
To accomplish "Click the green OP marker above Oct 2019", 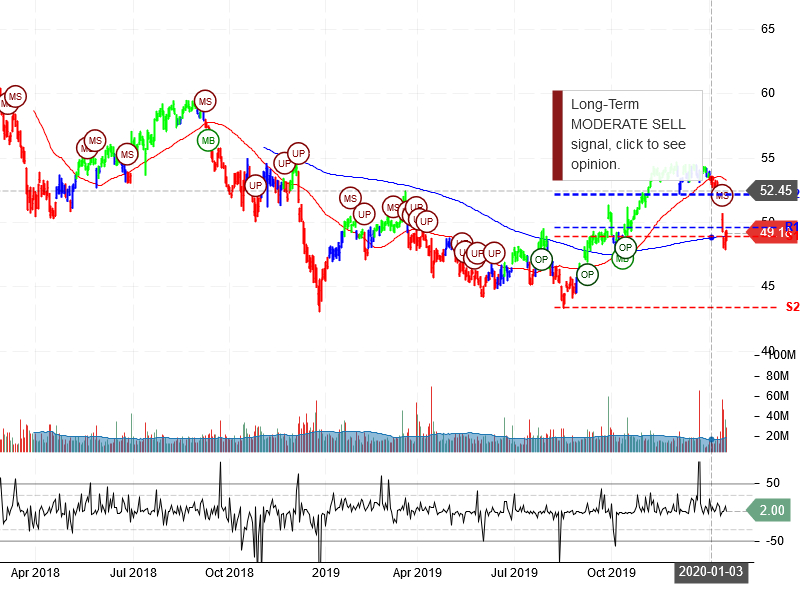I will click(x=626, y=247).
